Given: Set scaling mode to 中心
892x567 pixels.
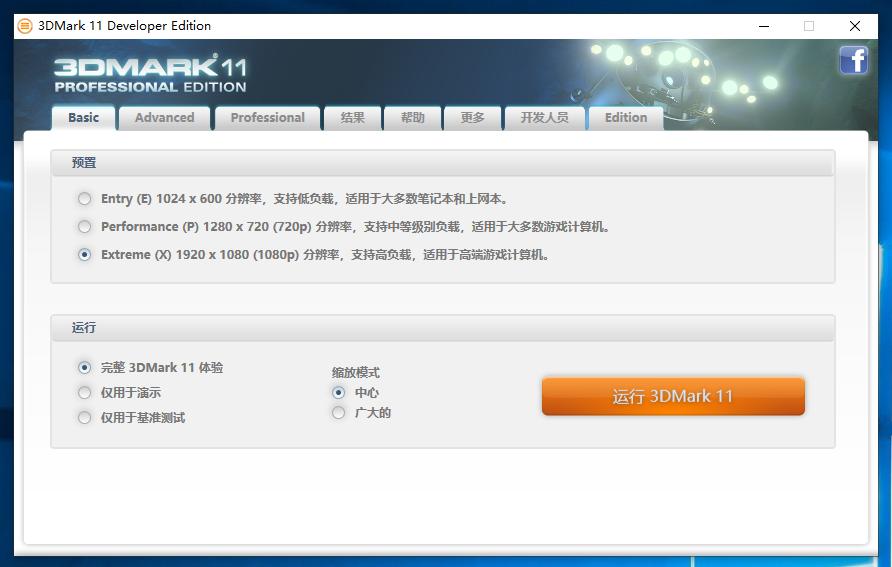Looking at the screenshot, I should pyautogui.click(x=338, y=392).
